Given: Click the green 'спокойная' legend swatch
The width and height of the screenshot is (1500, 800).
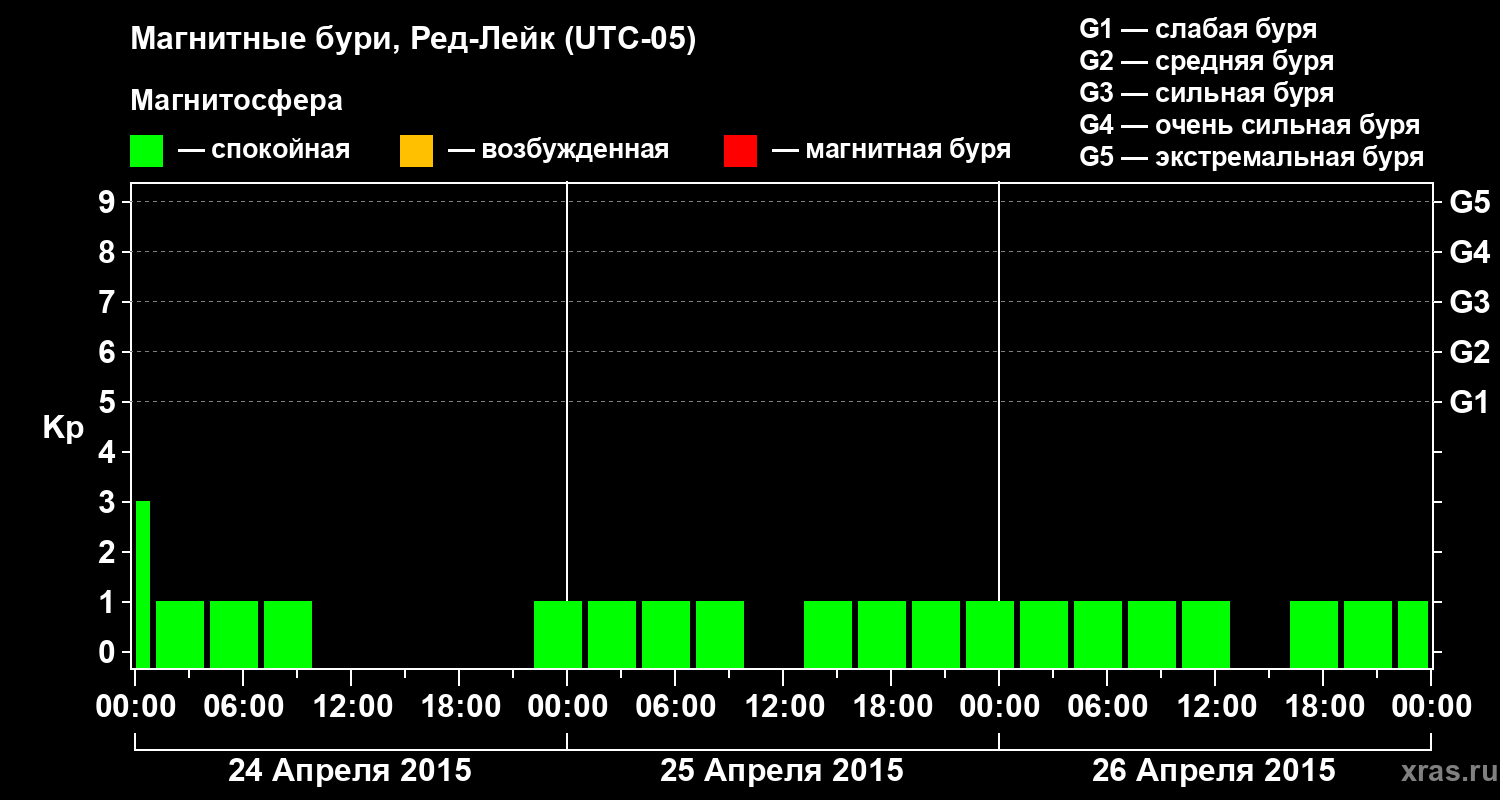Looking at the screenshot, I should [x=147, y=151].
